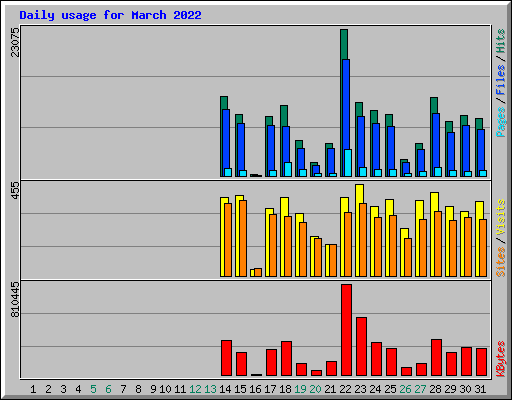Click the blue Files bar for day 28
This screenshot has height=400, width=512.
(x=436, y=140)
